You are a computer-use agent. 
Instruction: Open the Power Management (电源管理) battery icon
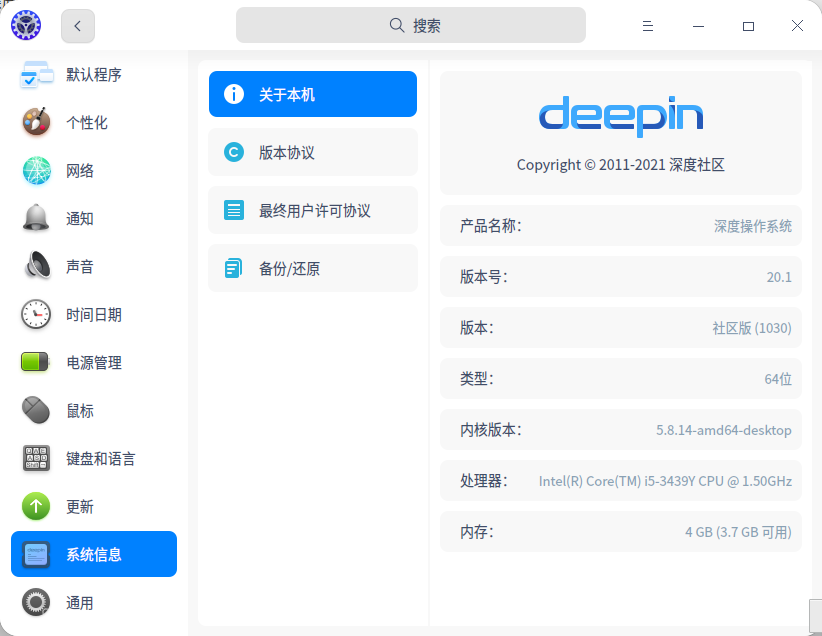[x=37, y=363]
